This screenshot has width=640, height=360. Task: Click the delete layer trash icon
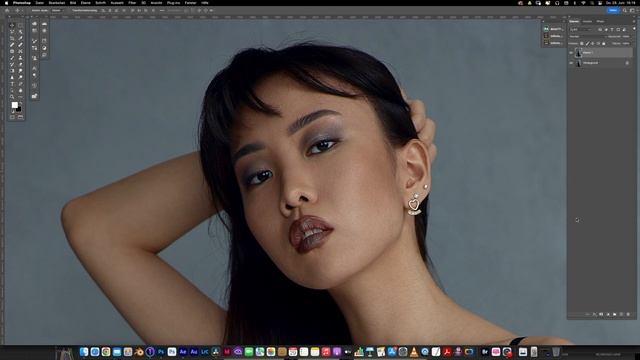(628, 314)
